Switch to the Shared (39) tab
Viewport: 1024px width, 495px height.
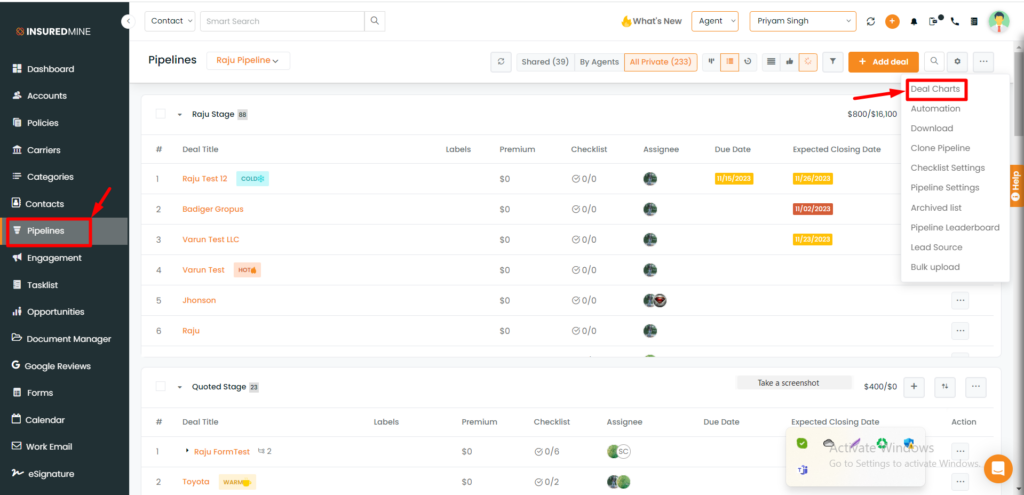(x=545, y=61)
